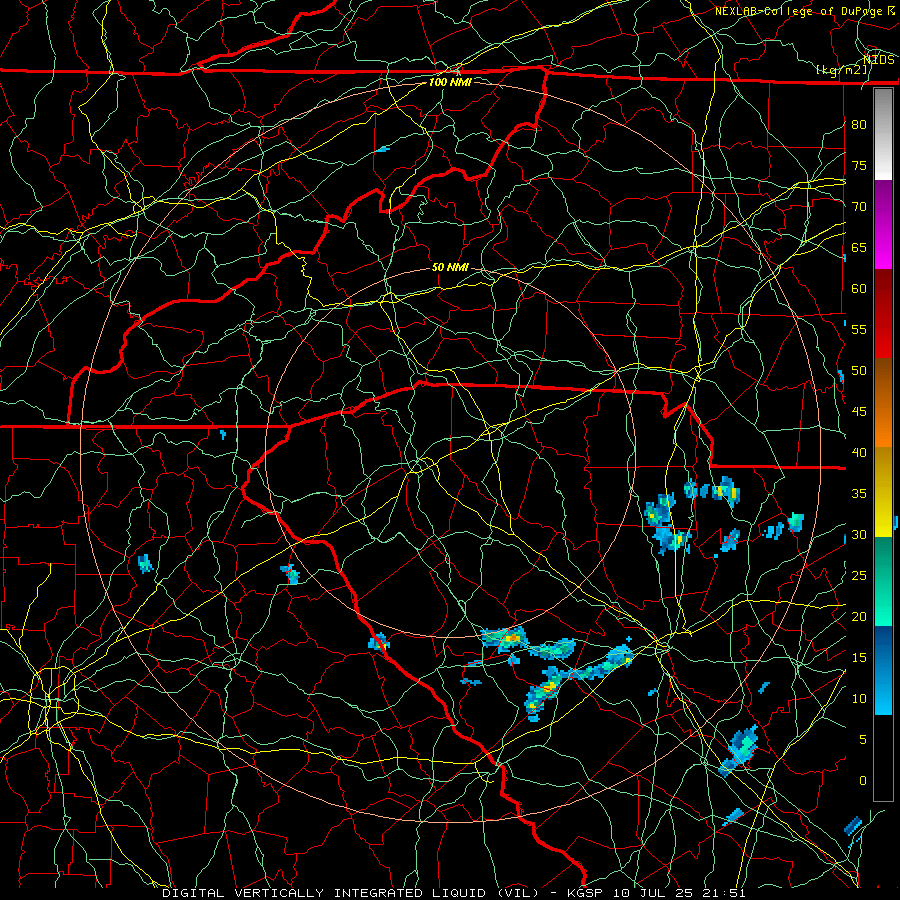This screenshot has height=900, width=900.
Task: Select the gray-white top band of the color scale
Action: point(883,134)
